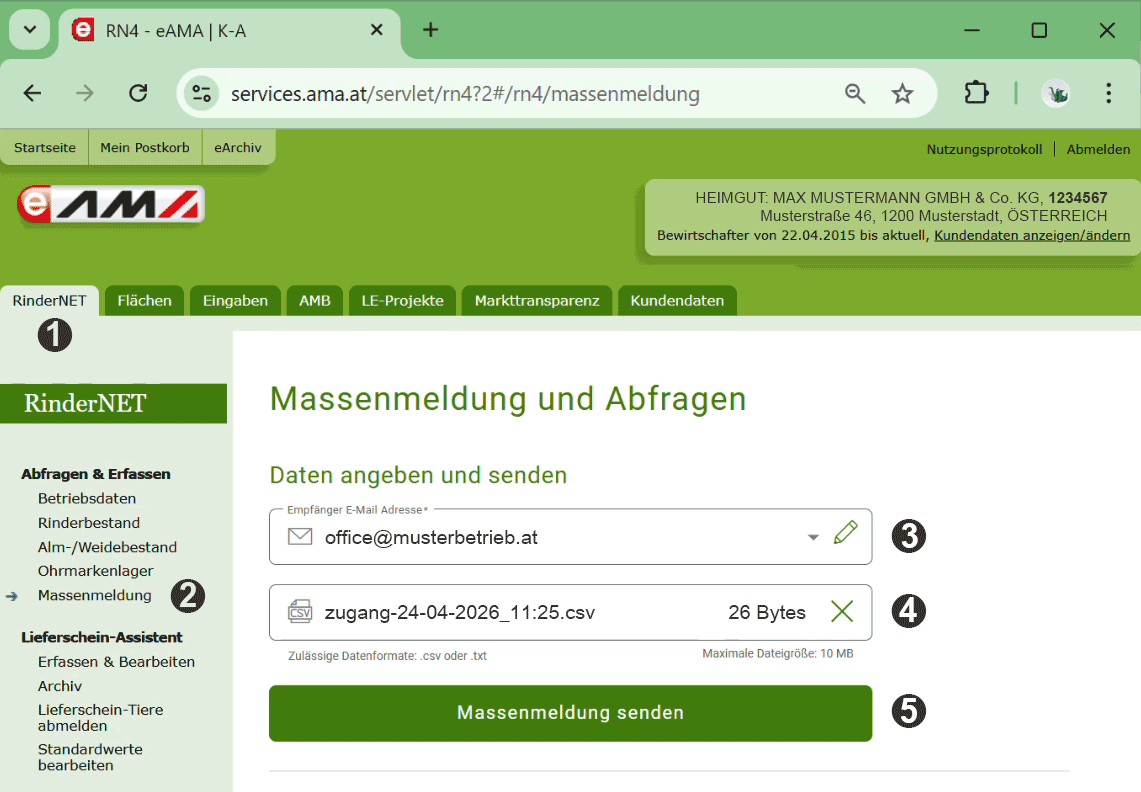1141x792 pixels.
Task: Open the Chrome three-dot menu
Action: point(1108,92)
